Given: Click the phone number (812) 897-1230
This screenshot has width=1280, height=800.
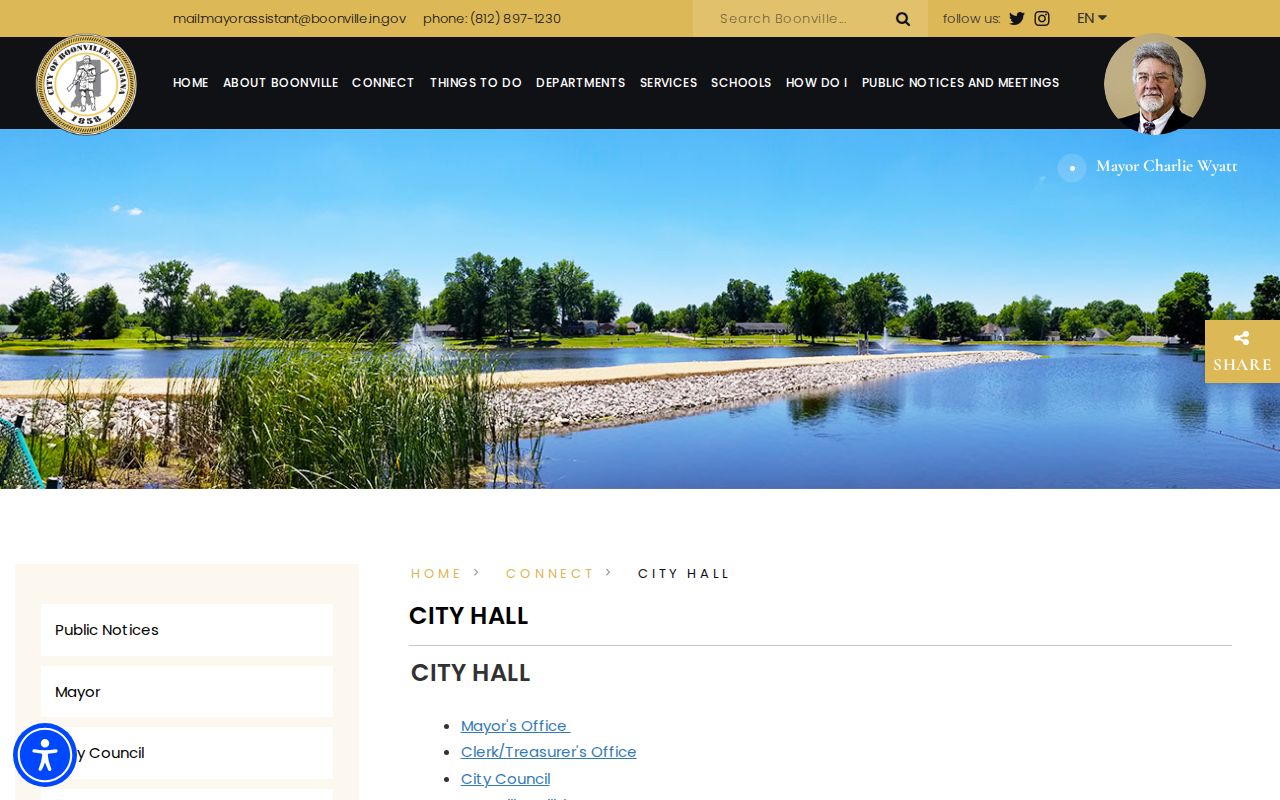Looking at the screenshot, I should point(515,18).
